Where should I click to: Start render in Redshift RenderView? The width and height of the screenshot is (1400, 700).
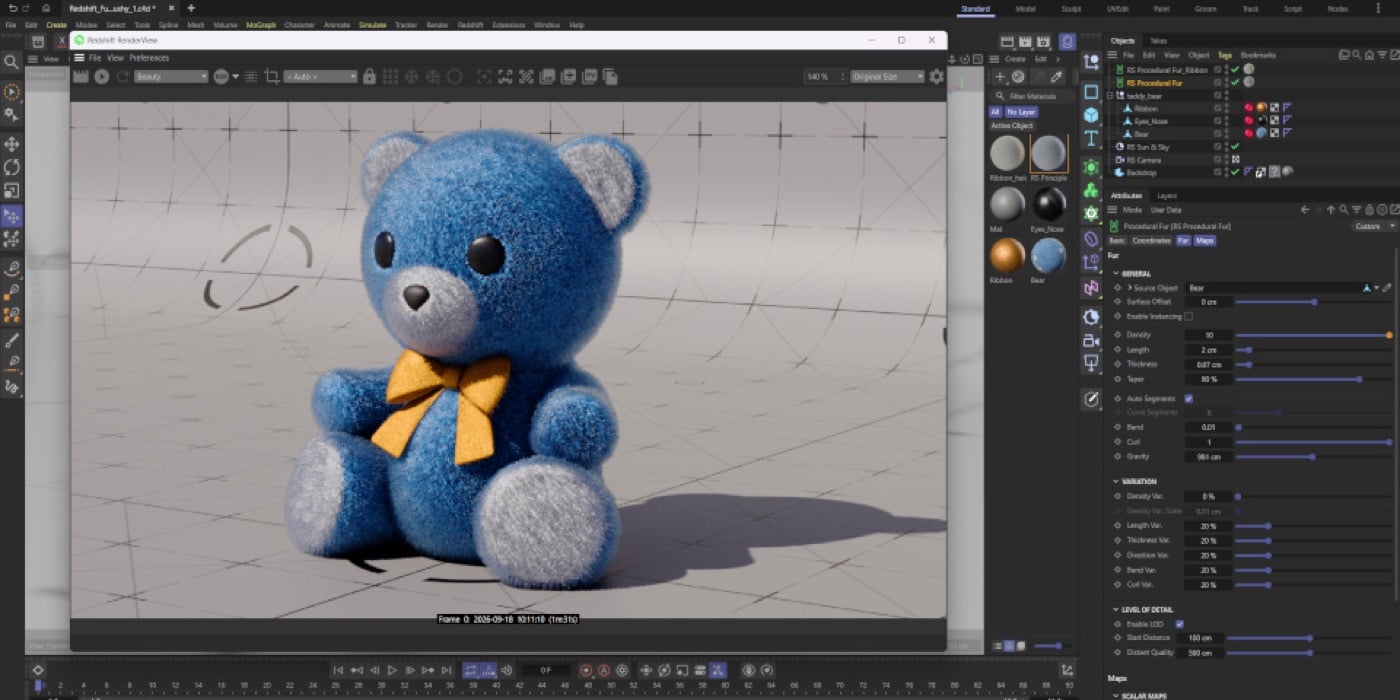(101, 76)
